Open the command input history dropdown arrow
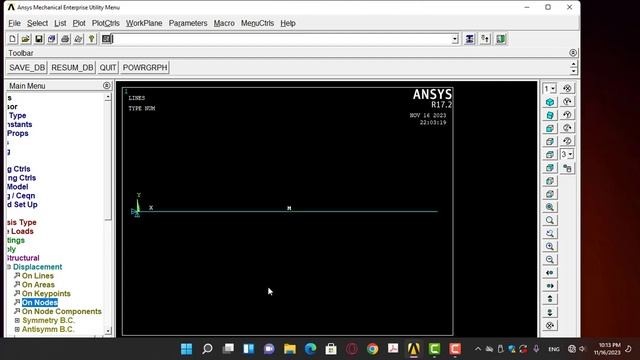Screen dimensions: 640x360 455,39
